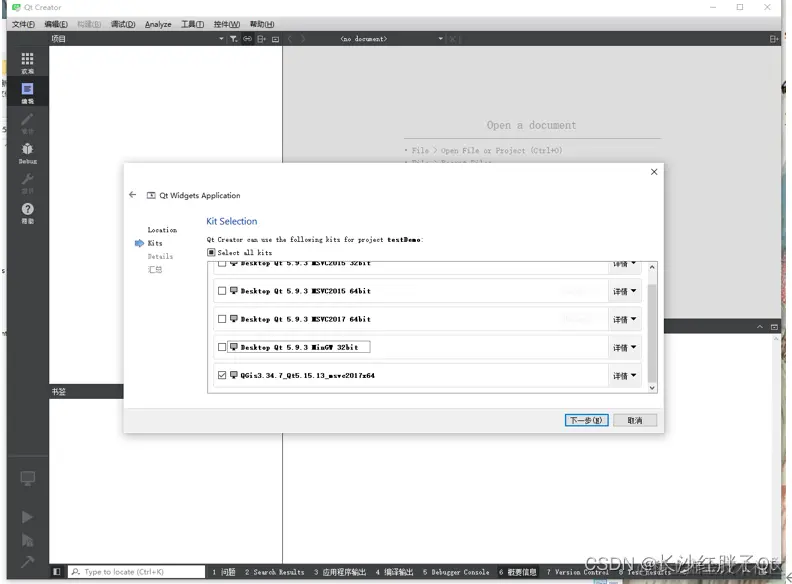Check Desktop Qt 5.9.3 MinGW 32bit kit
The image size is (792, 584).
tap(222, 347)
